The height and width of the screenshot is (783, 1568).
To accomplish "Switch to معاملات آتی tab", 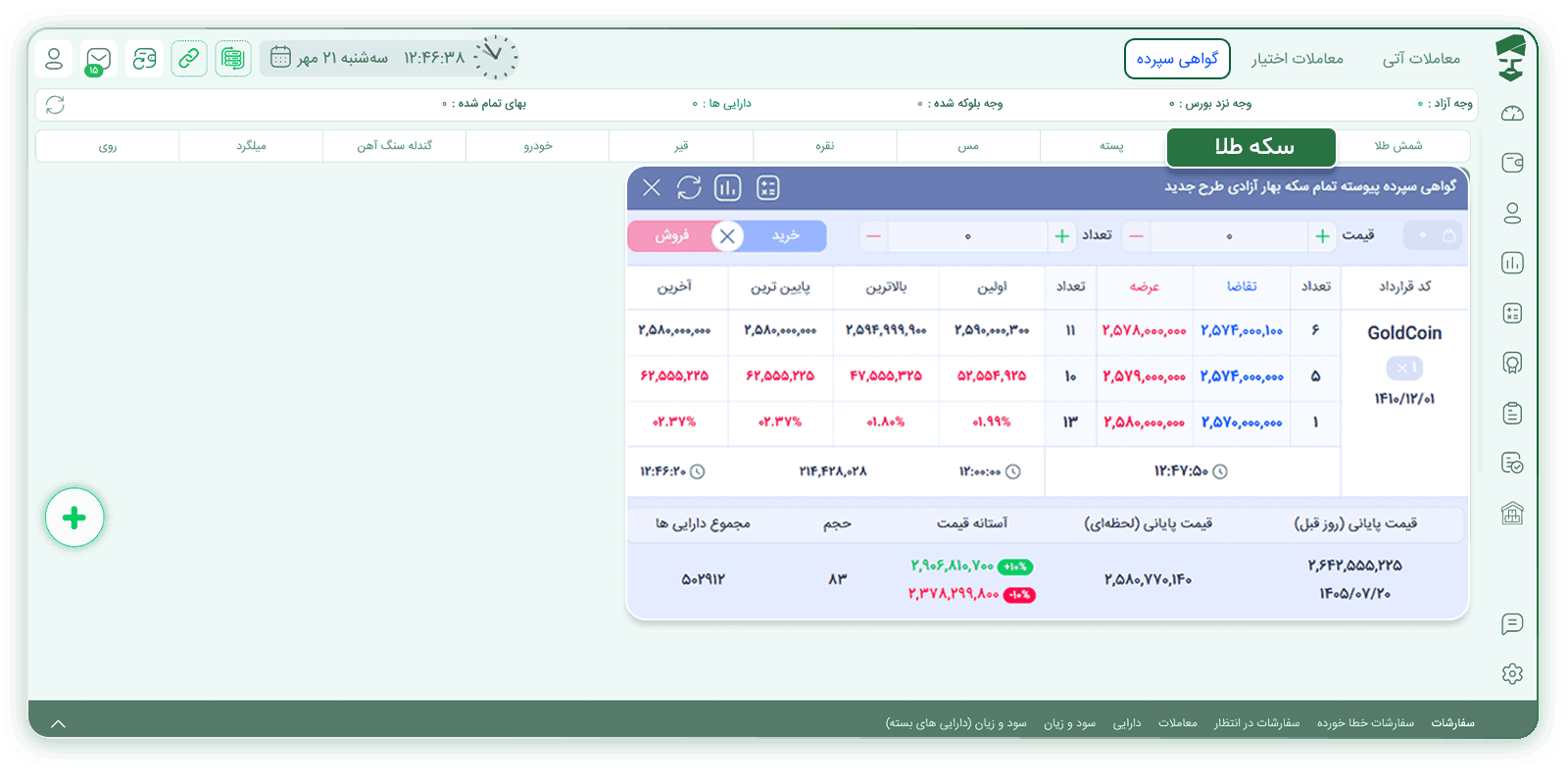I will 1421,59.
